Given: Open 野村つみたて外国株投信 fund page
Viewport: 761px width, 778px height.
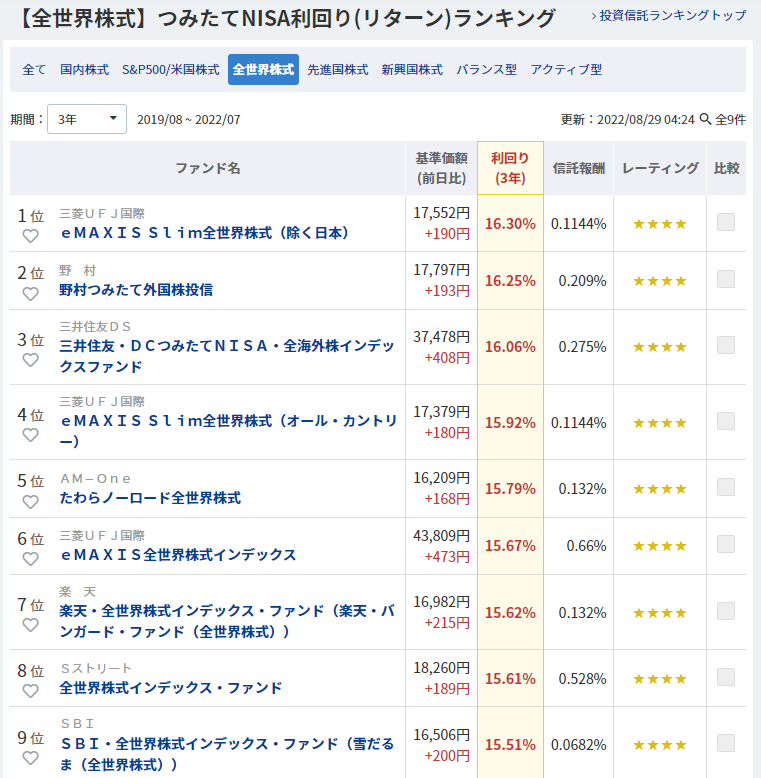Looking at the screenshot, I should click(x=136, y=290).
